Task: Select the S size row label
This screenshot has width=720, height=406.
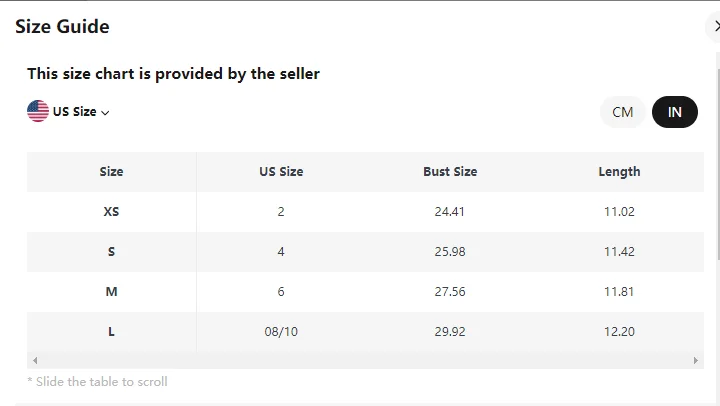Action: (111, 252)
